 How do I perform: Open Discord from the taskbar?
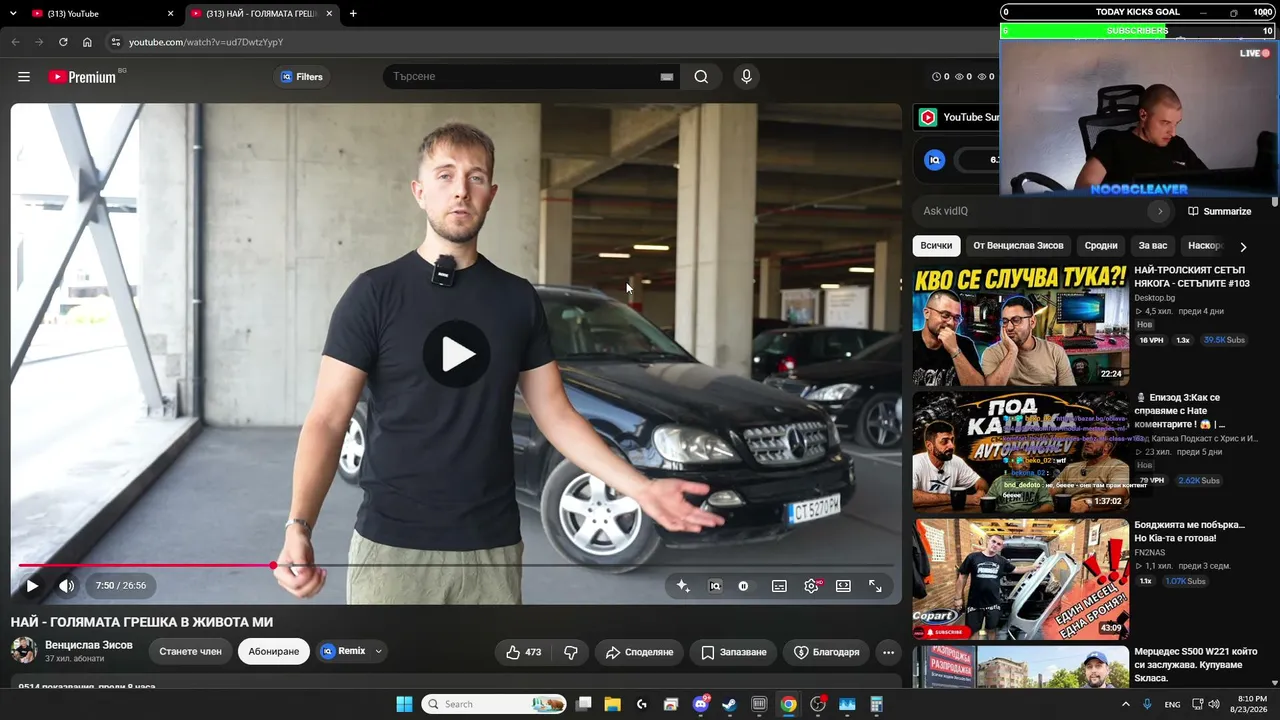click(701, 704)
